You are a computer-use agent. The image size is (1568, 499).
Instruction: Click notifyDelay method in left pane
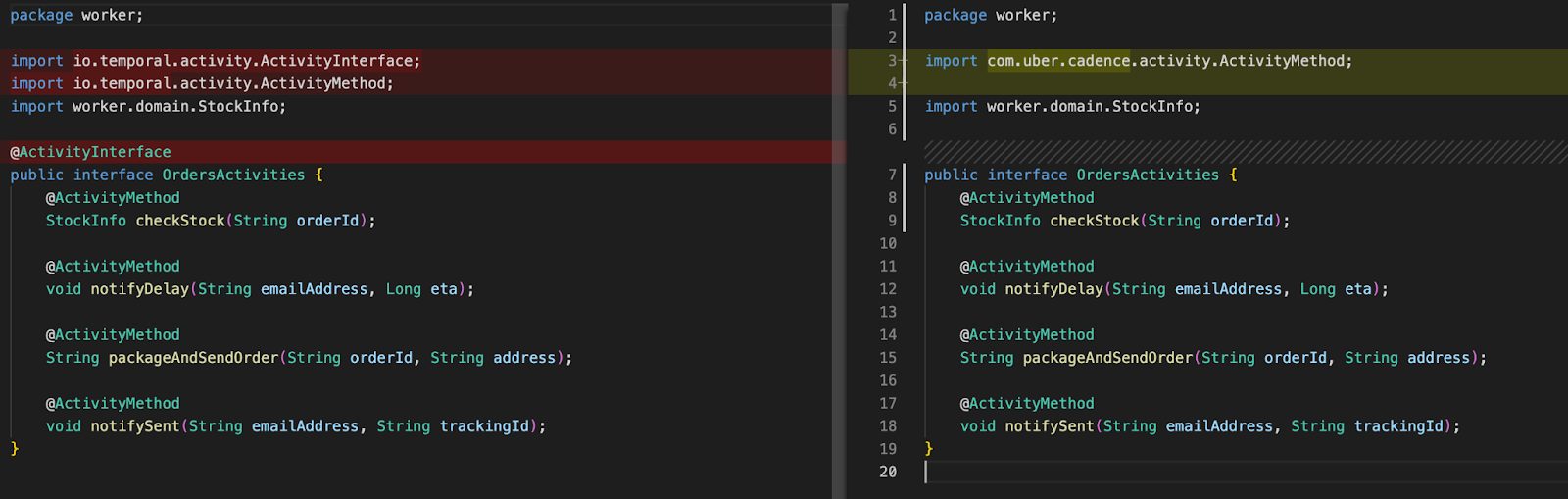[139, 289]
